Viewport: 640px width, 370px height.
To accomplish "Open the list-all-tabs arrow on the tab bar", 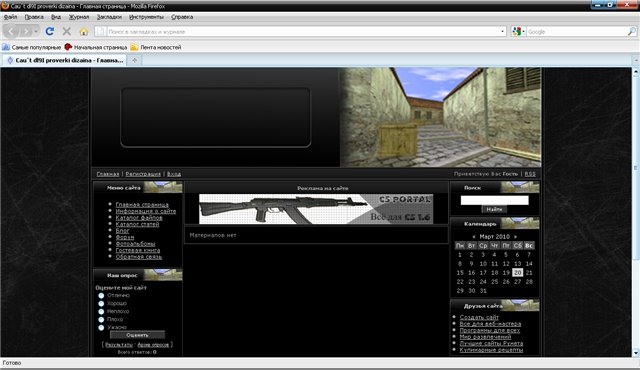I will coord(636,60).
